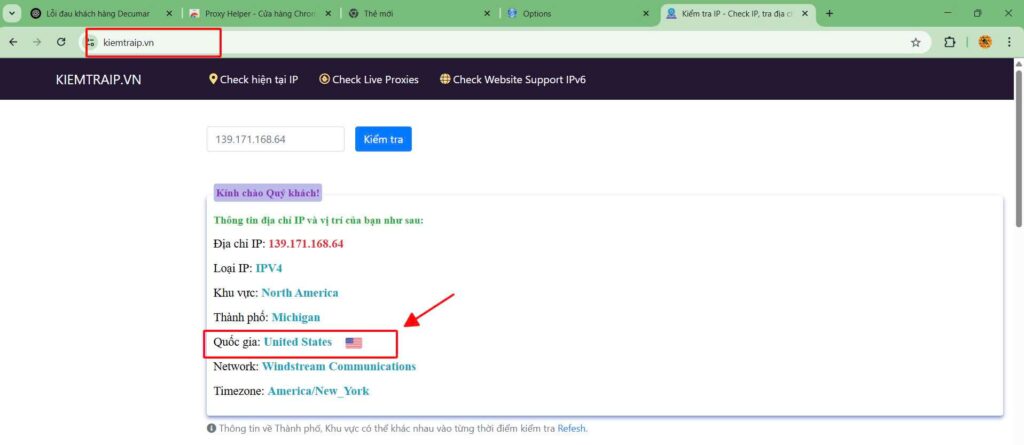Close the Proxy Helper tab
The image size is (1024, 445).
(x=328, y=13)
